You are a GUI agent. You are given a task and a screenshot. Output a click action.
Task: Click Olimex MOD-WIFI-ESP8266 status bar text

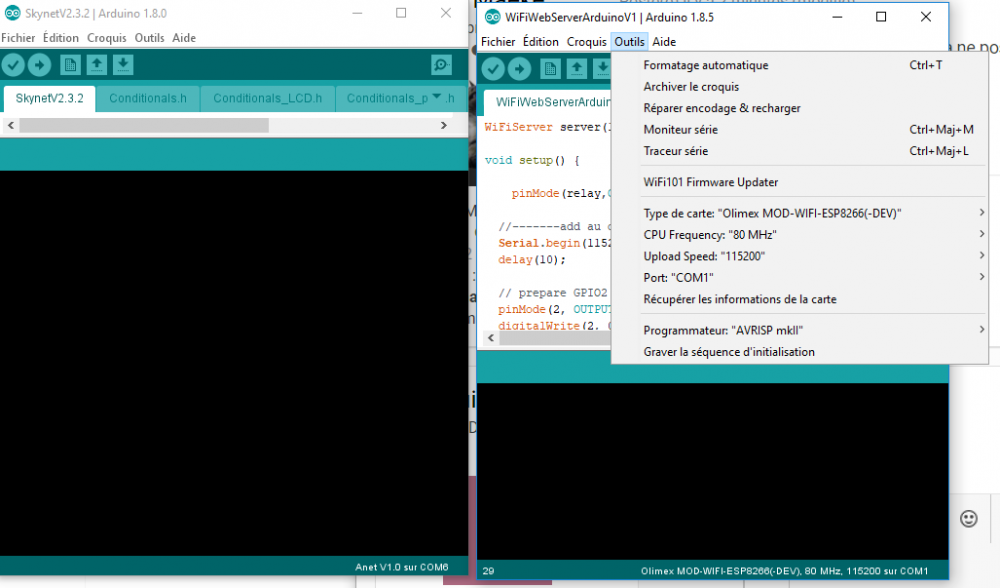click(784, 571)
